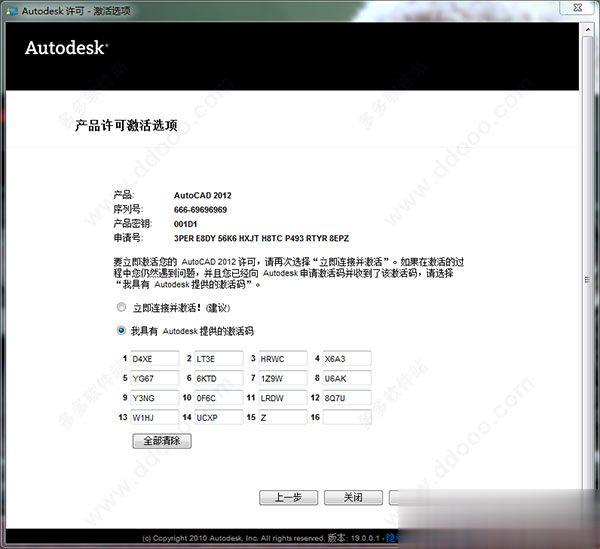This screenshot has width=600, height=549.
Task: Click the 产品密钥 label
Action: [x=132, y=223]
